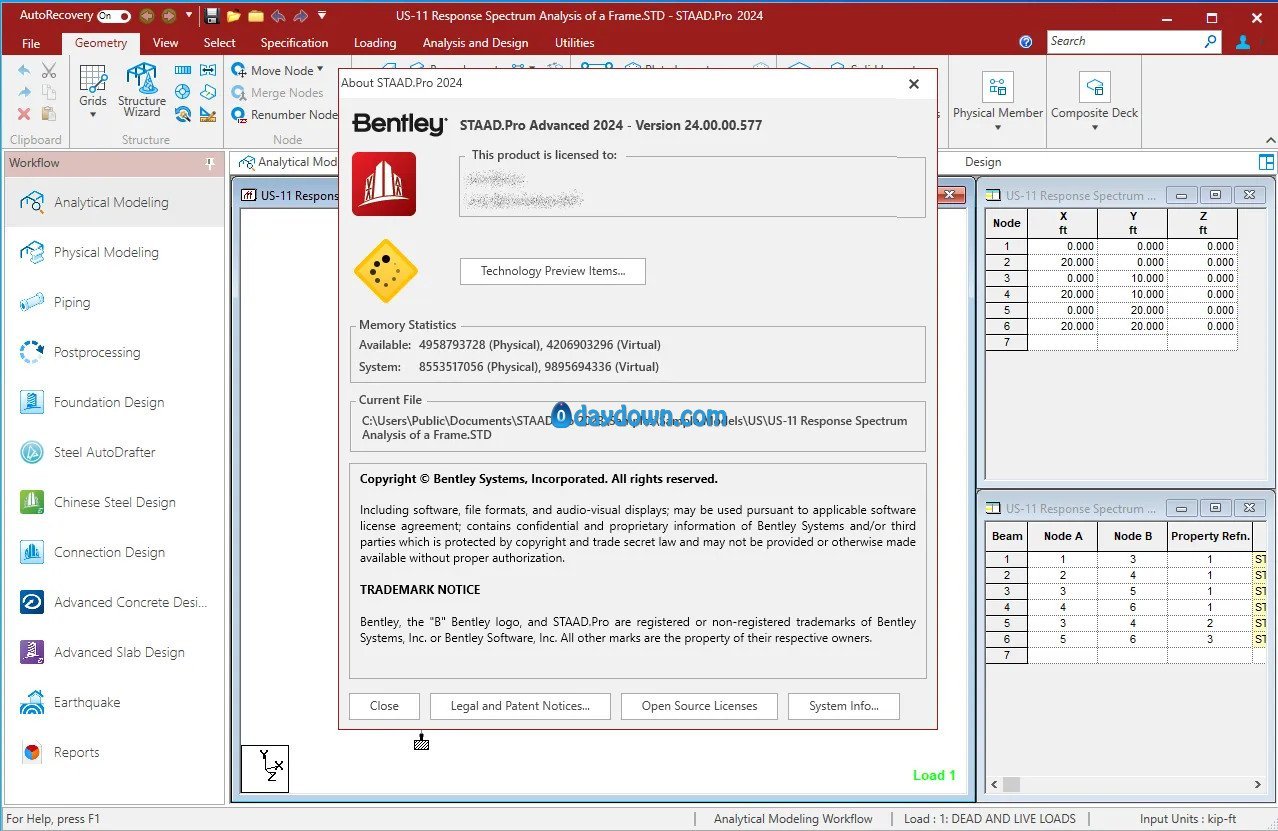Open the Foundation Design workflow

point(108,402)
